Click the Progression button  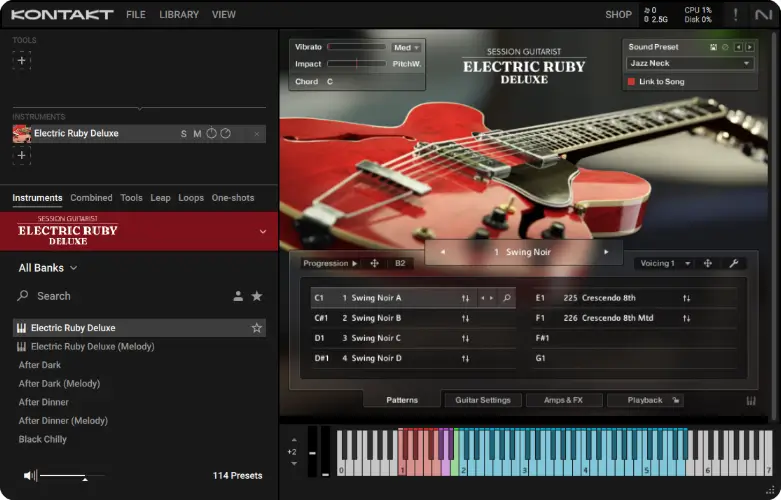coord(329,263)
